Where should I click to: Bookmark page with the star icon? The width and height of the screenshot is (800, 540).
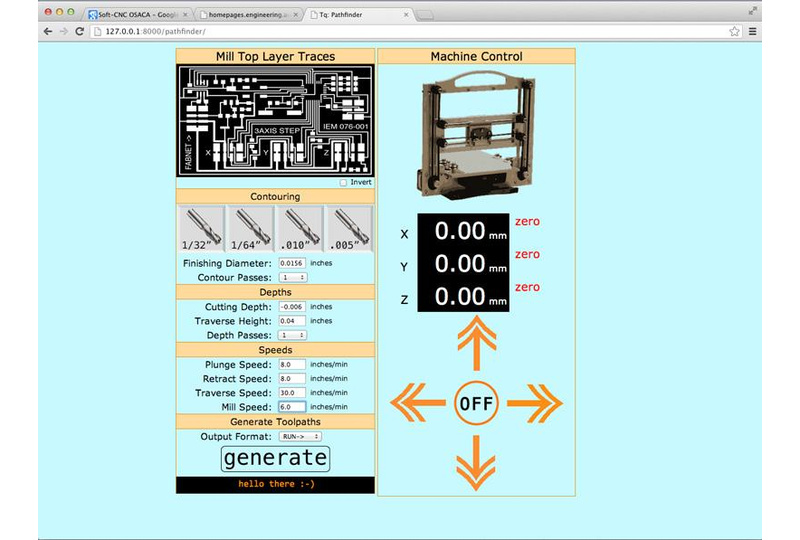point(735,32)
